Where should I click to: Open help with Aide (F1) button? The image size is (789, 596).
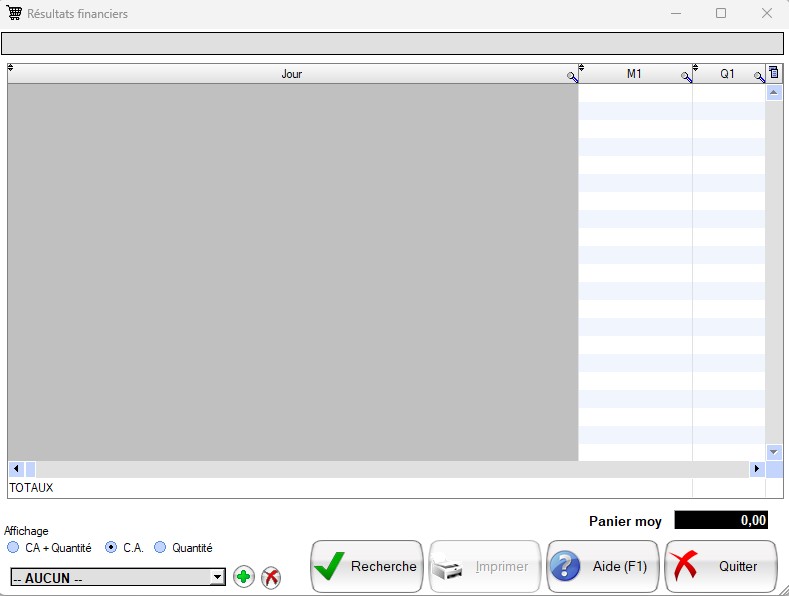(603, 567)
